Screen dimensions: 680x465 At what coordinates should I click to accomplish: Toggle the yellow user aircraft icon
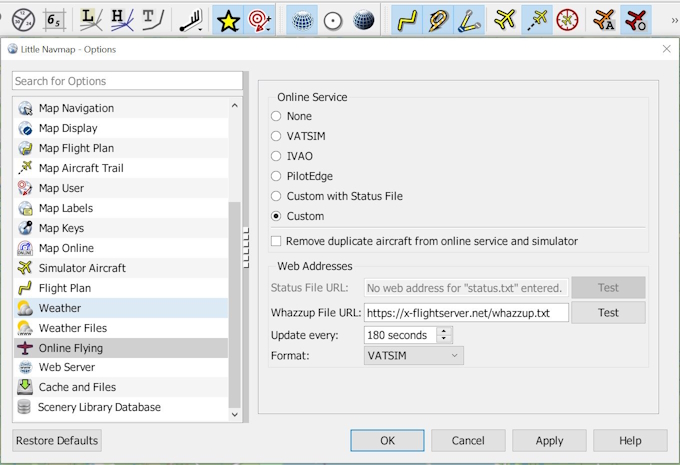[x=505, y=20]
